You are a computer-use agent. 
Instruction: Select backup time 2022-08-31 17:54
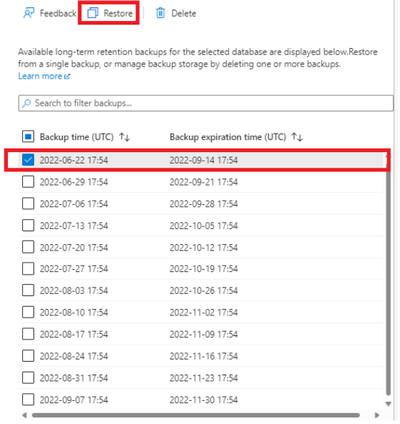tap(74, 378)
